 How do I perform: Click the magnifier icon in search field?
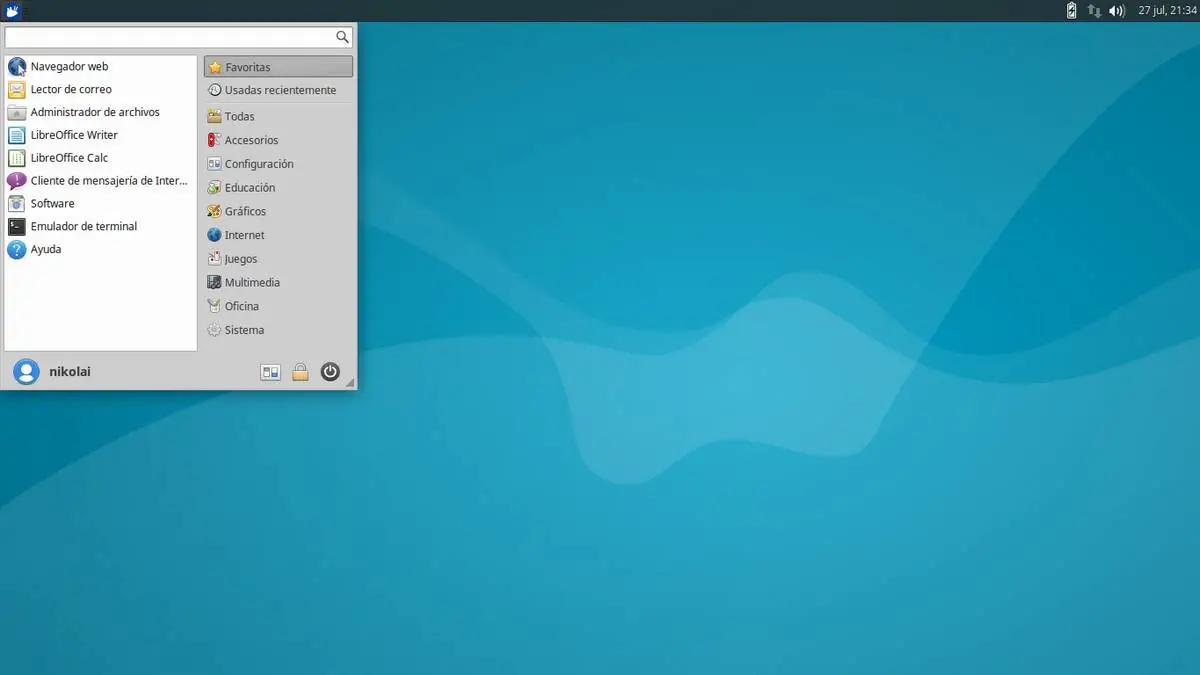click(342, 37)
